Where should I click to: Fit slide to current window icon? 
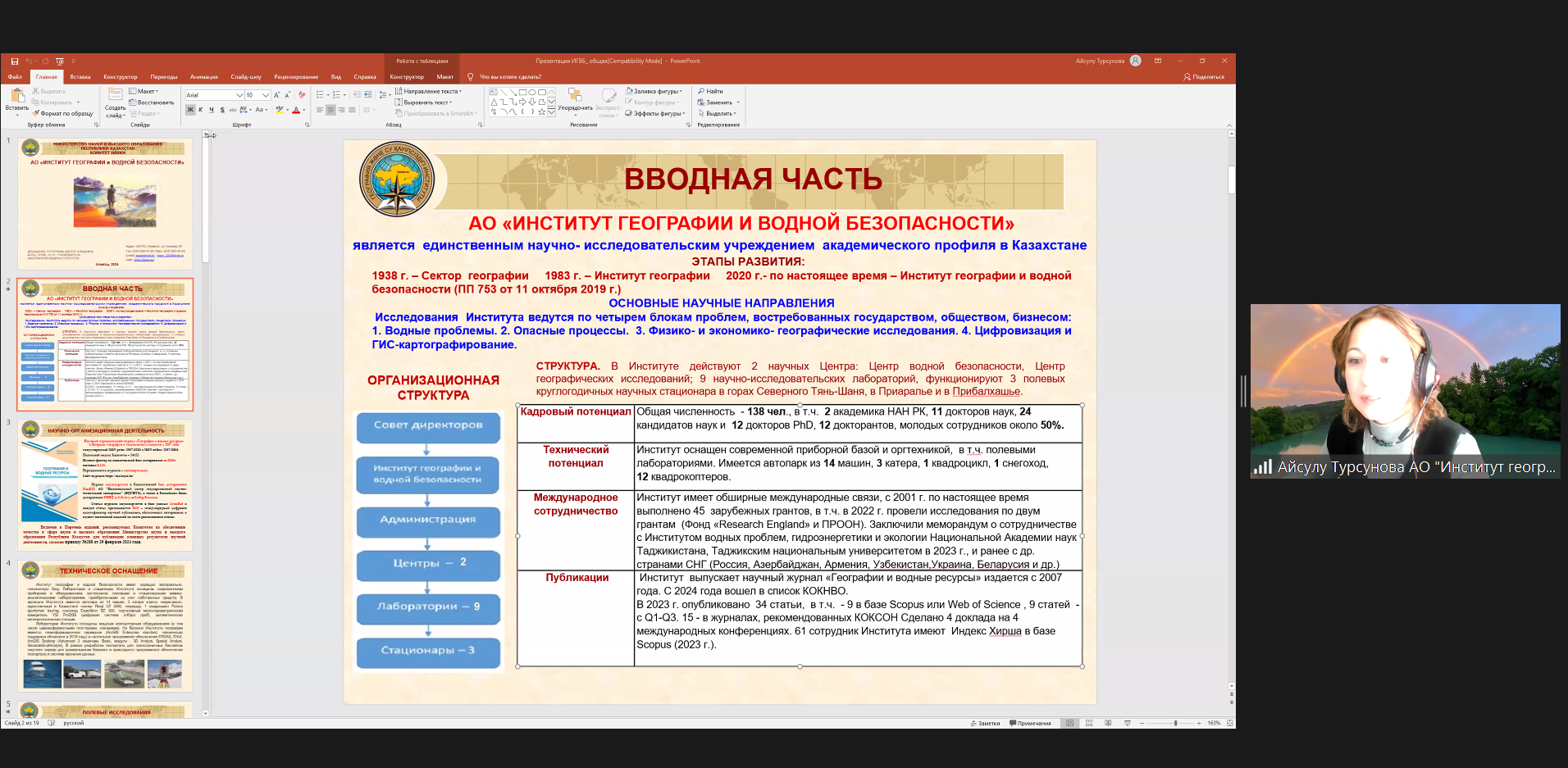pos(1229,723)
